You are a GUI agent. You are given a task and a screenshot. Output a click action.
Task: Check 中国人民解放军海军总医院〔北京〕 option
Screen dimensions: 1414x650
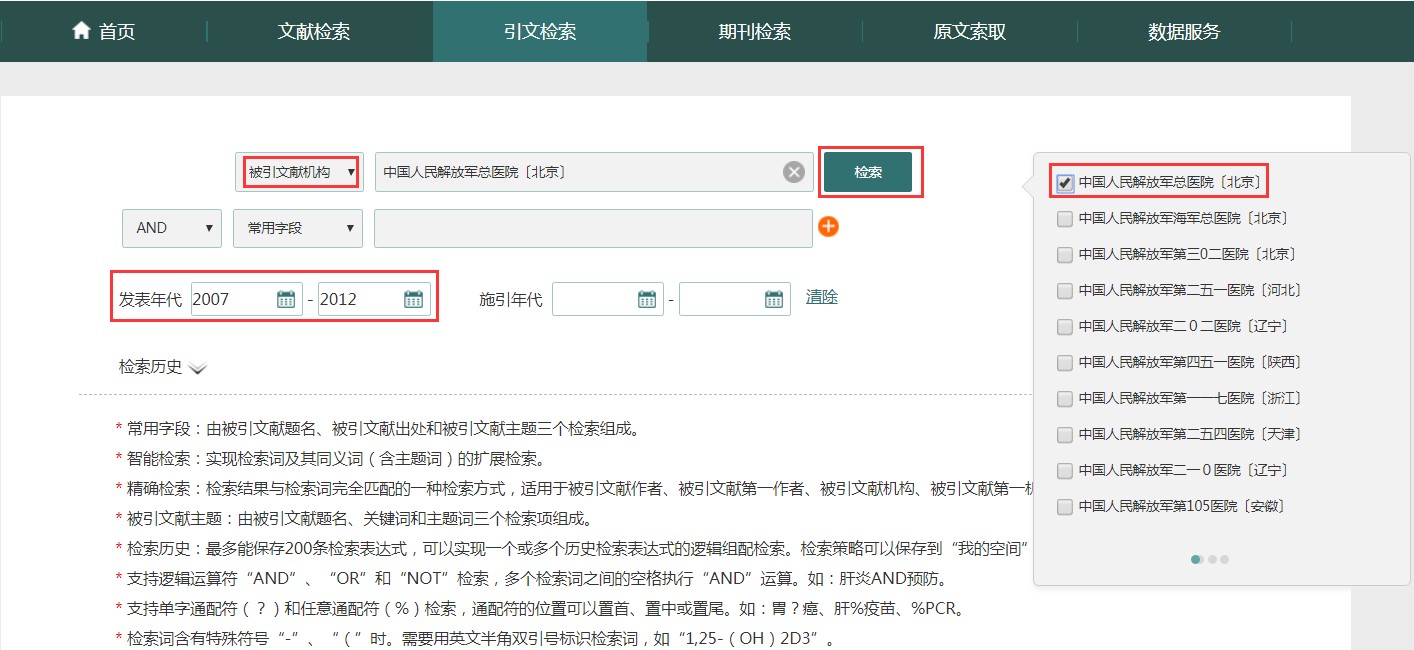1065,218
